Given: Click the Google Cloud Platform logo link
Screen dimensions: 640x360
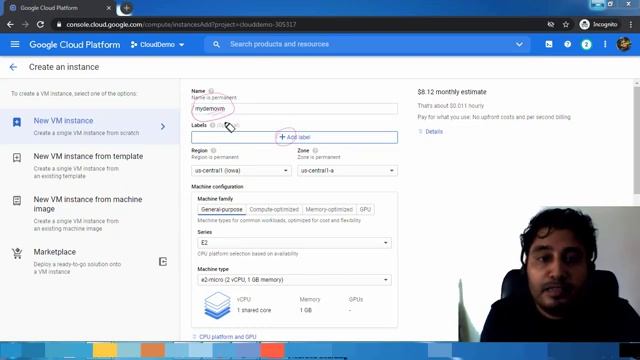Looking at the screenshot, I should click(75, 44).
